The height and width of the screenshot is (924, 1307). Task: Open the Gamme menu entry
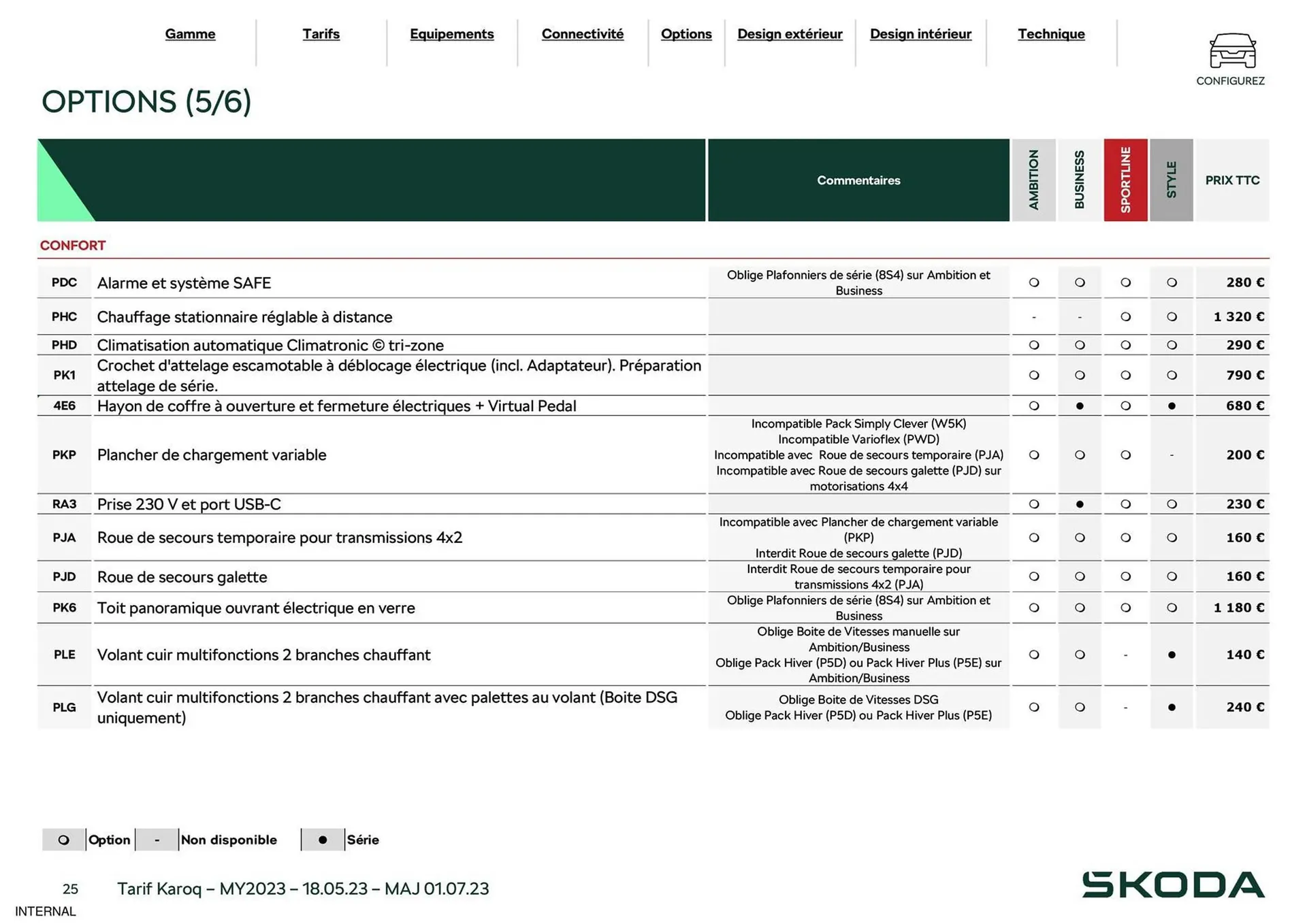click(190, 34)
